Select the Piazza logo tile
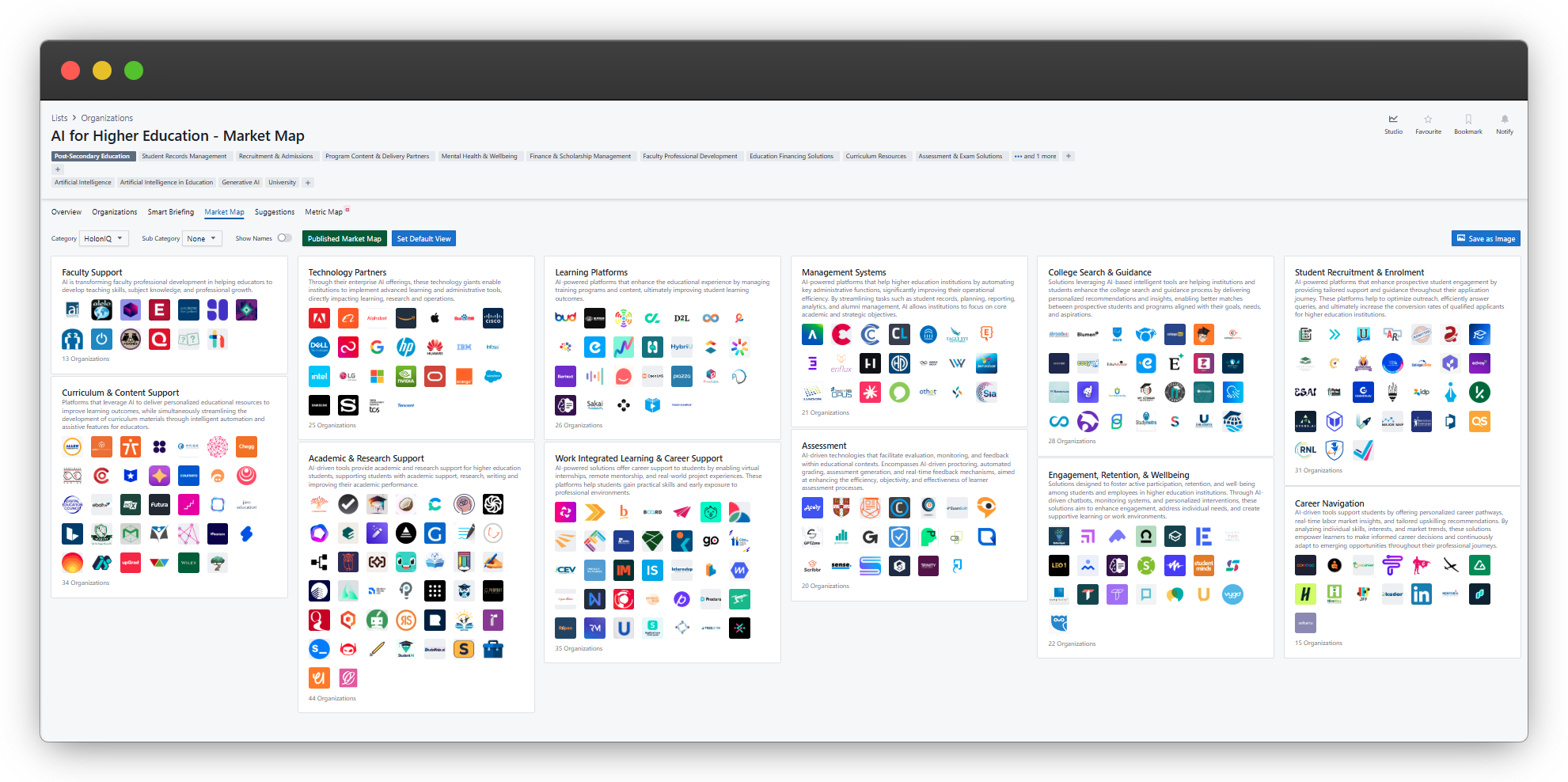The image size is (1568, 782). click(x=681, y=376)
